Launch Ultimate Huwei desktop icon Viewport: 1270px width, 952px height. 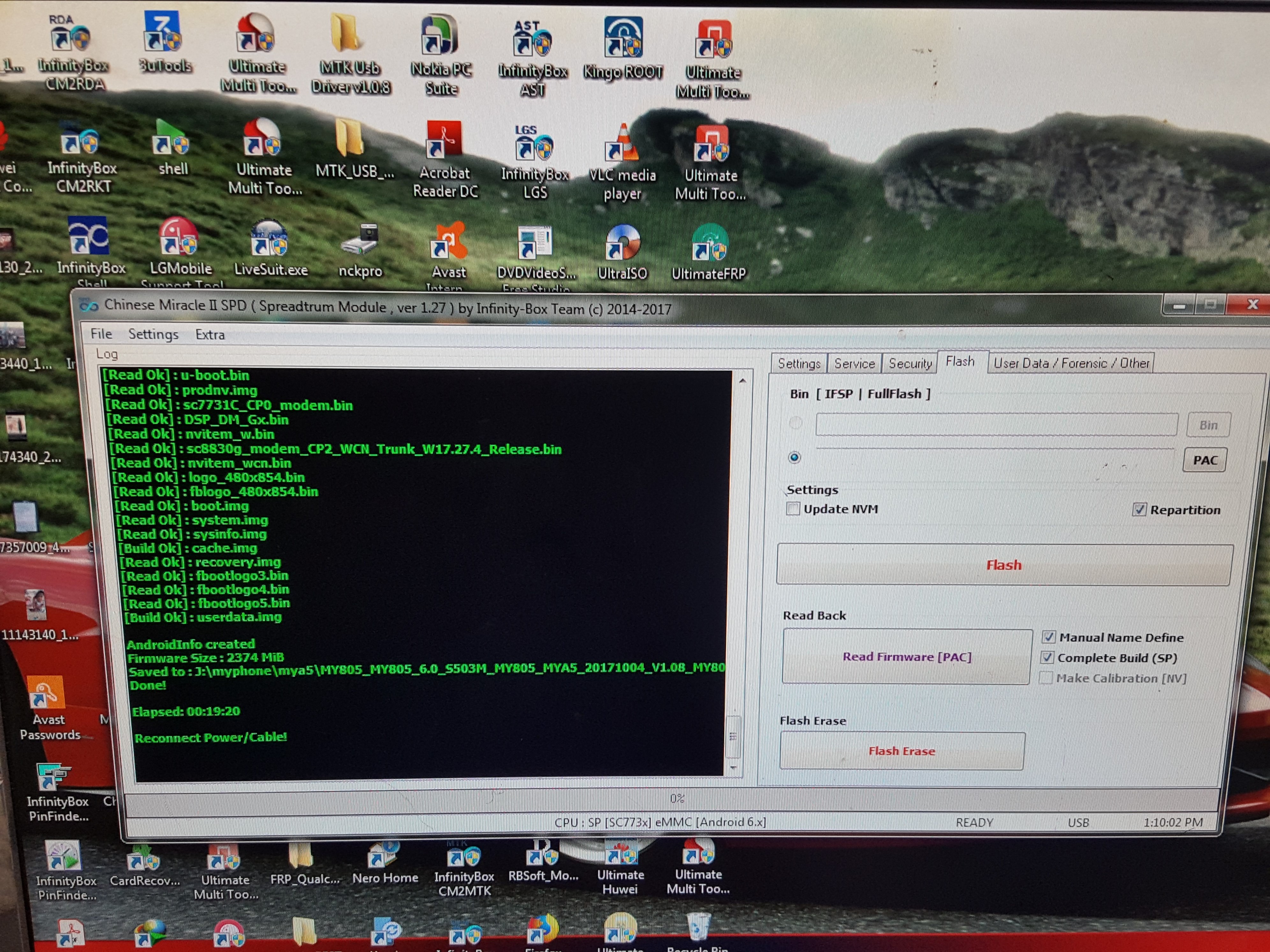click(x=620, y=868)
